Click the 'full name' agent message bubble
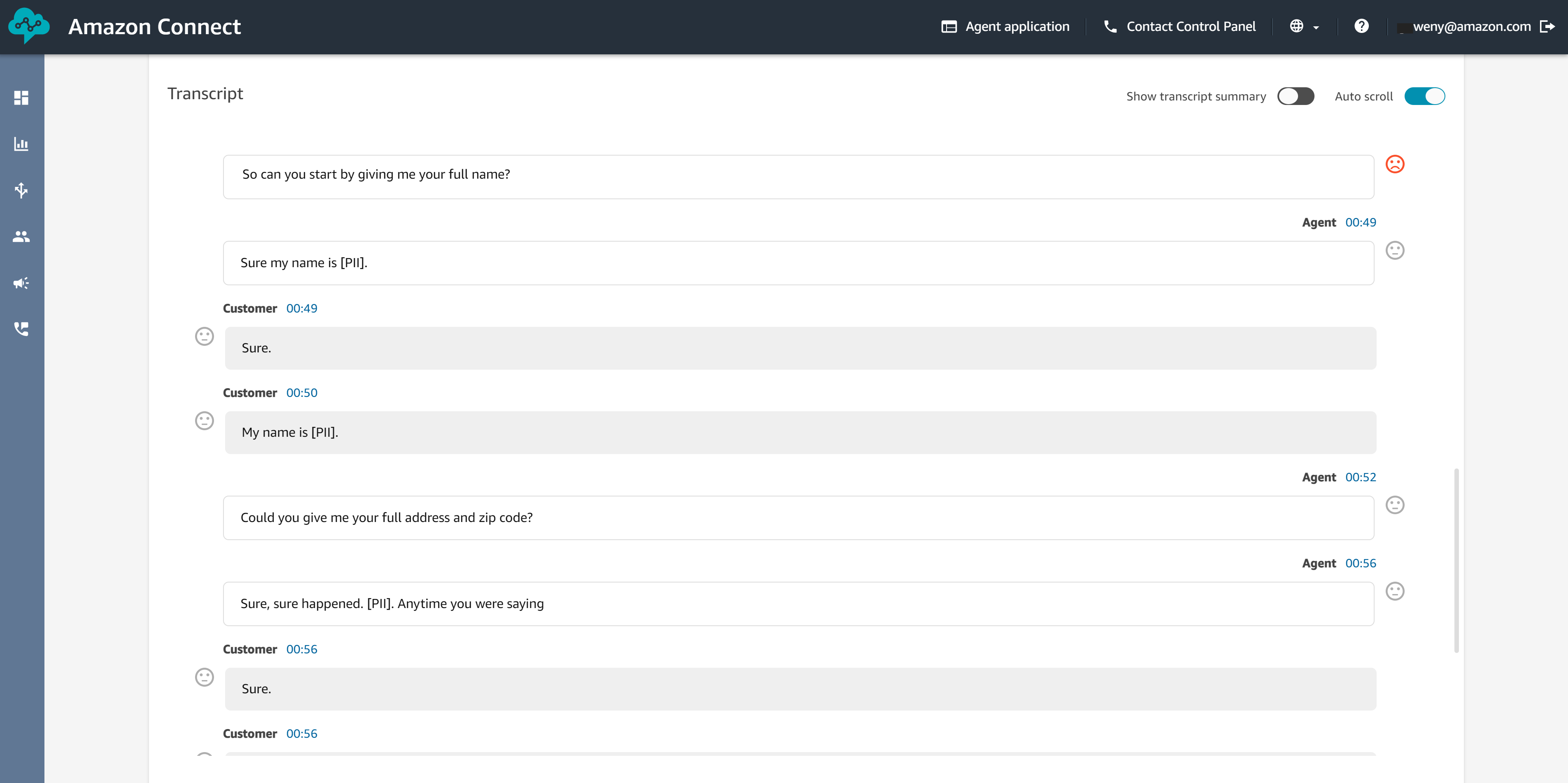This screenshot has width=1568, height=783. pos(798,177)
